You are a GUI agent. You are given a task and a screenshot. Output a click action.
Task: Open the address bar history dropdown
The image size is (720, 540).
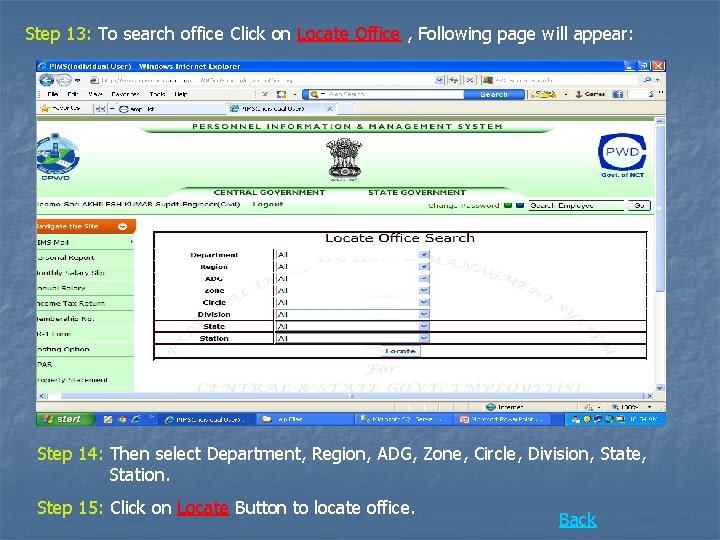pyautogui.click(x=439, y=80)
